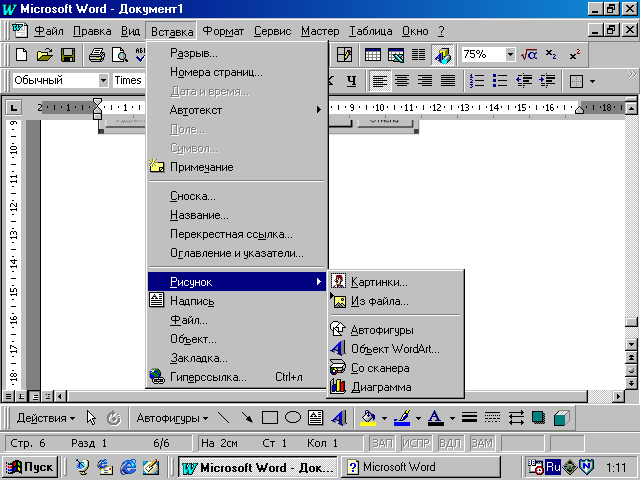Click the Times font name box
The height and width of the screenshot is (480, 640).
128,80
